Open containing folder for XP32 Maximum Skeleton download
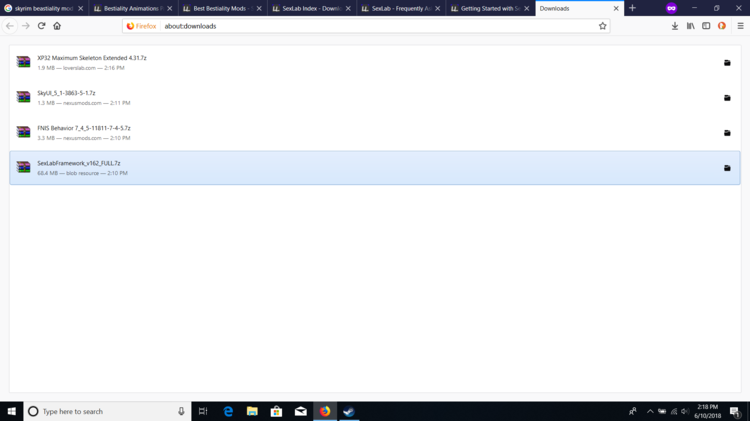750x421 pixels. [x=727, y=63]
